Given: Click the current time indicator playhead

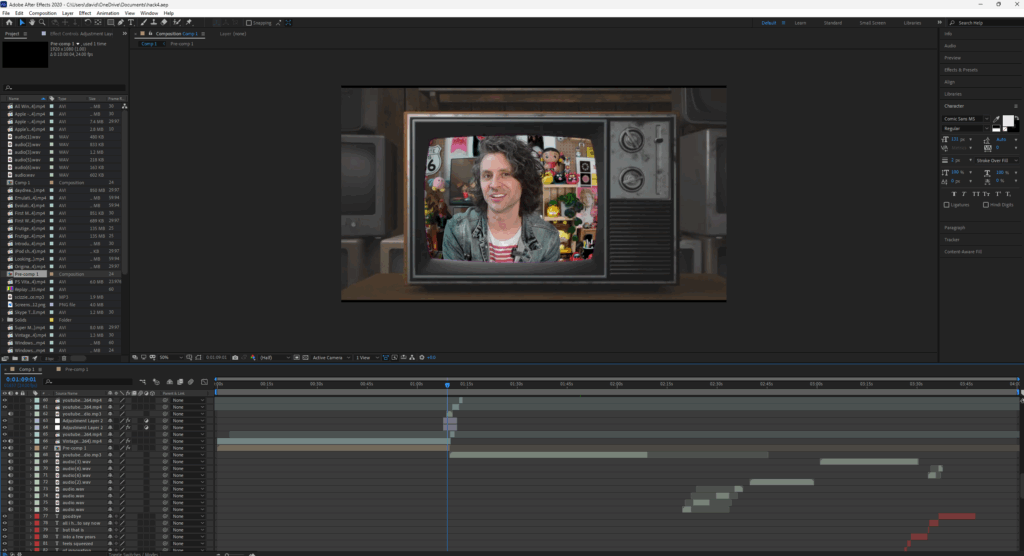Looking at the screenshot, I should pyautogui.click(x=447, y=385).
